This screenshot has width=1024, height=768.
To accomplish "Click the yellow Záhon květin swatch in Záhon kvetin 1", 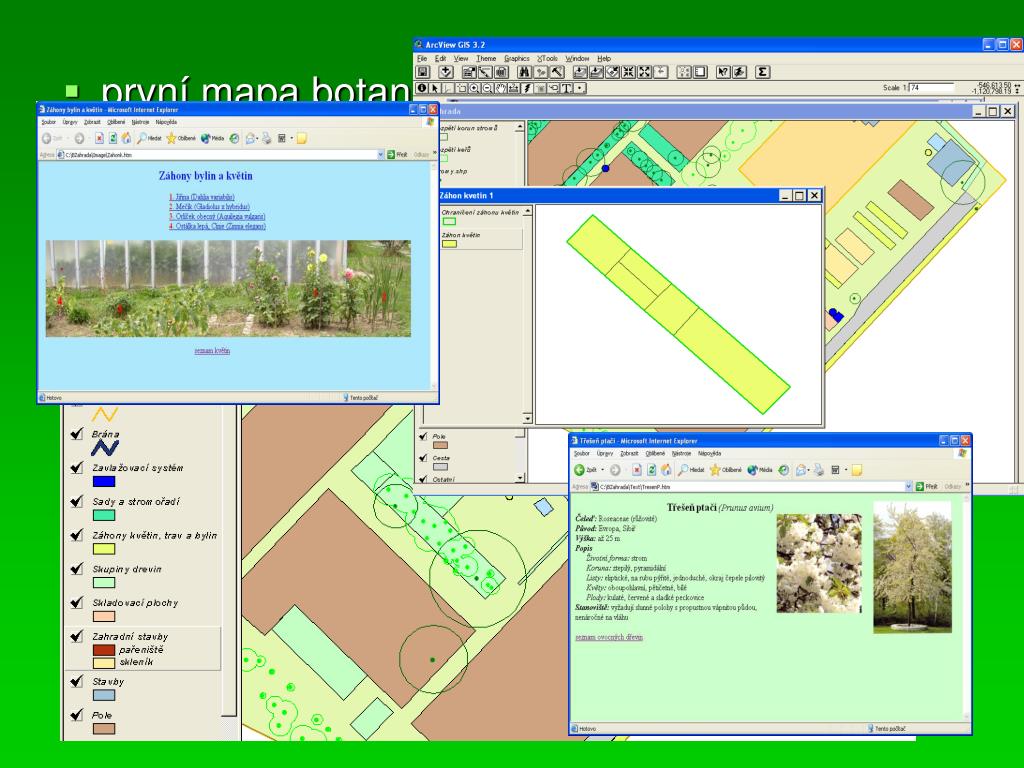I will click(449, 244).
